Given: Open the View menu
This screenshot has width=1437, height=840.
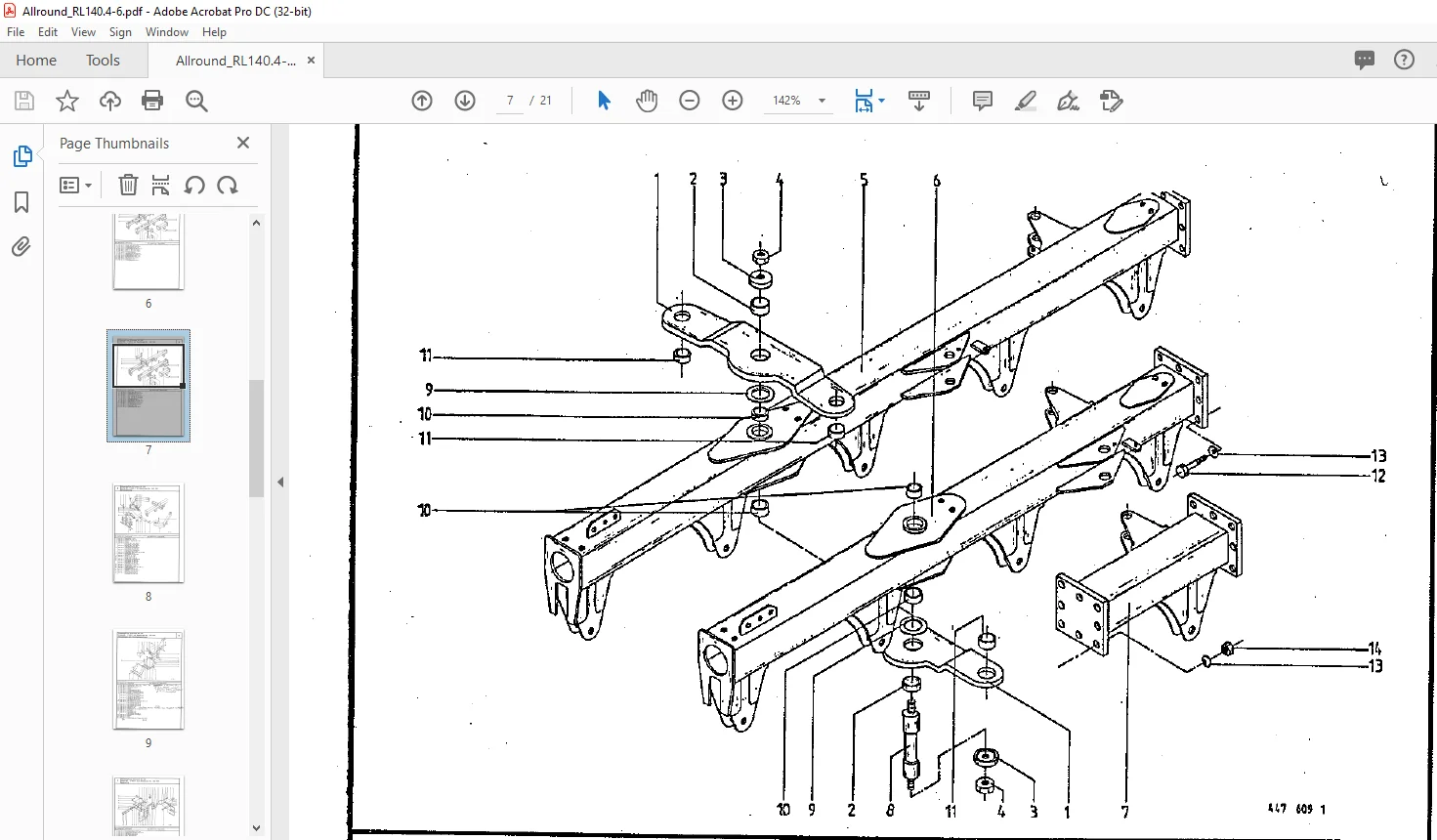Looking at the screenshot, I should [x=83, y=32].
